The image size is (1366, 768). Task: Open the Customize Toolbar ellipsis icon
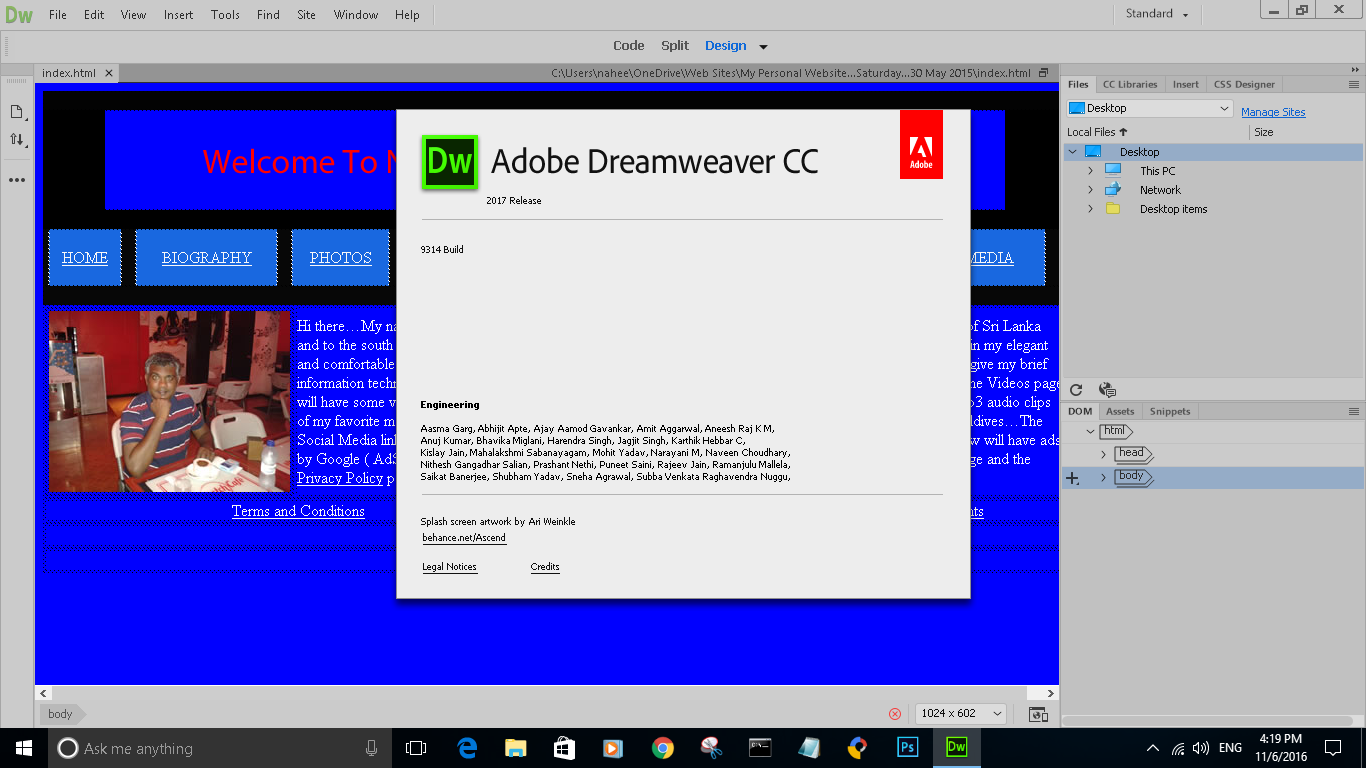point(17,180)
